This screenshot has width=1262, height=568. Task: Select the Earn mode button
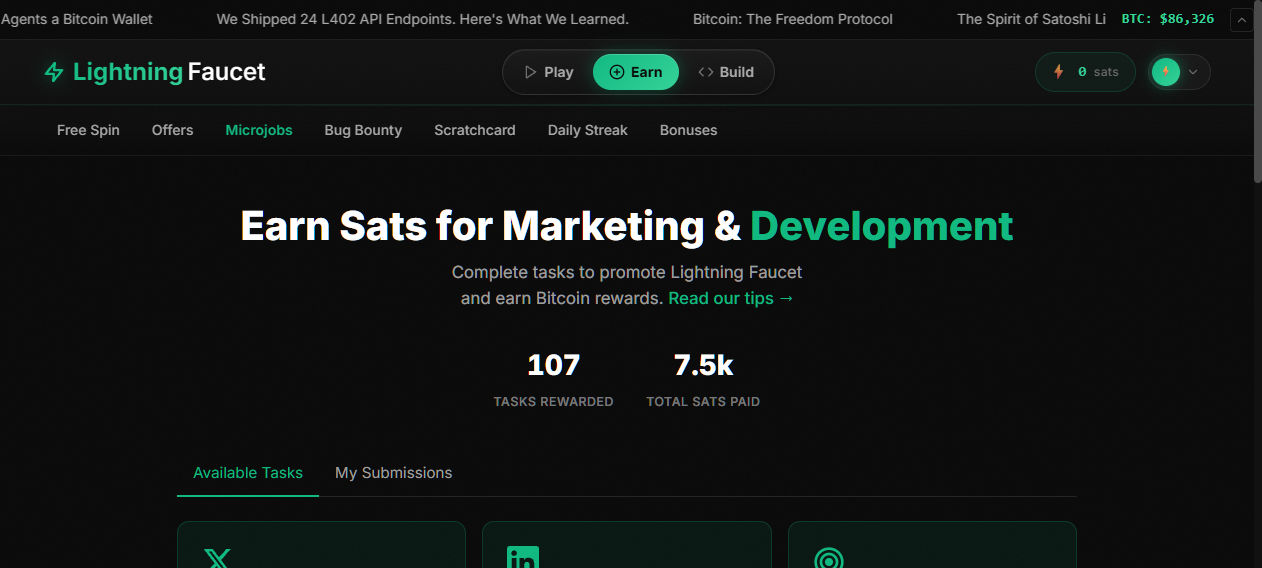coord(636,72)
